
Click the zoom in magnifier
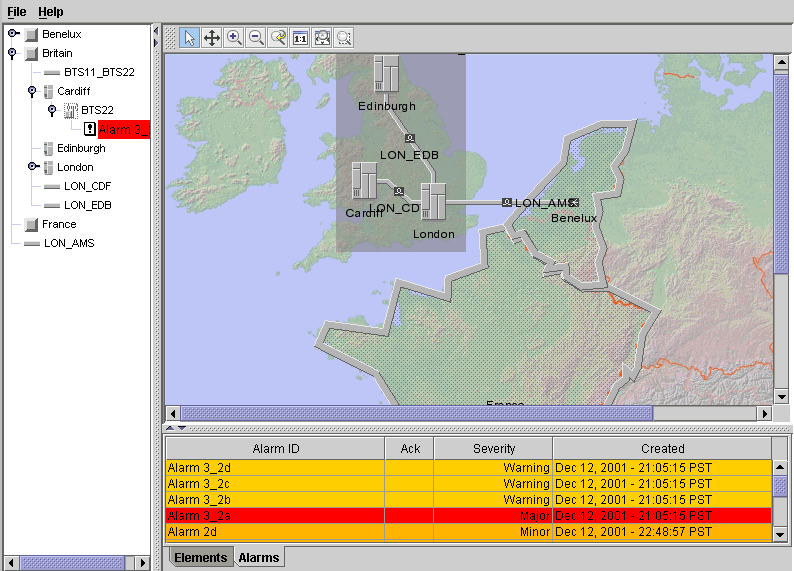point(234,38)
